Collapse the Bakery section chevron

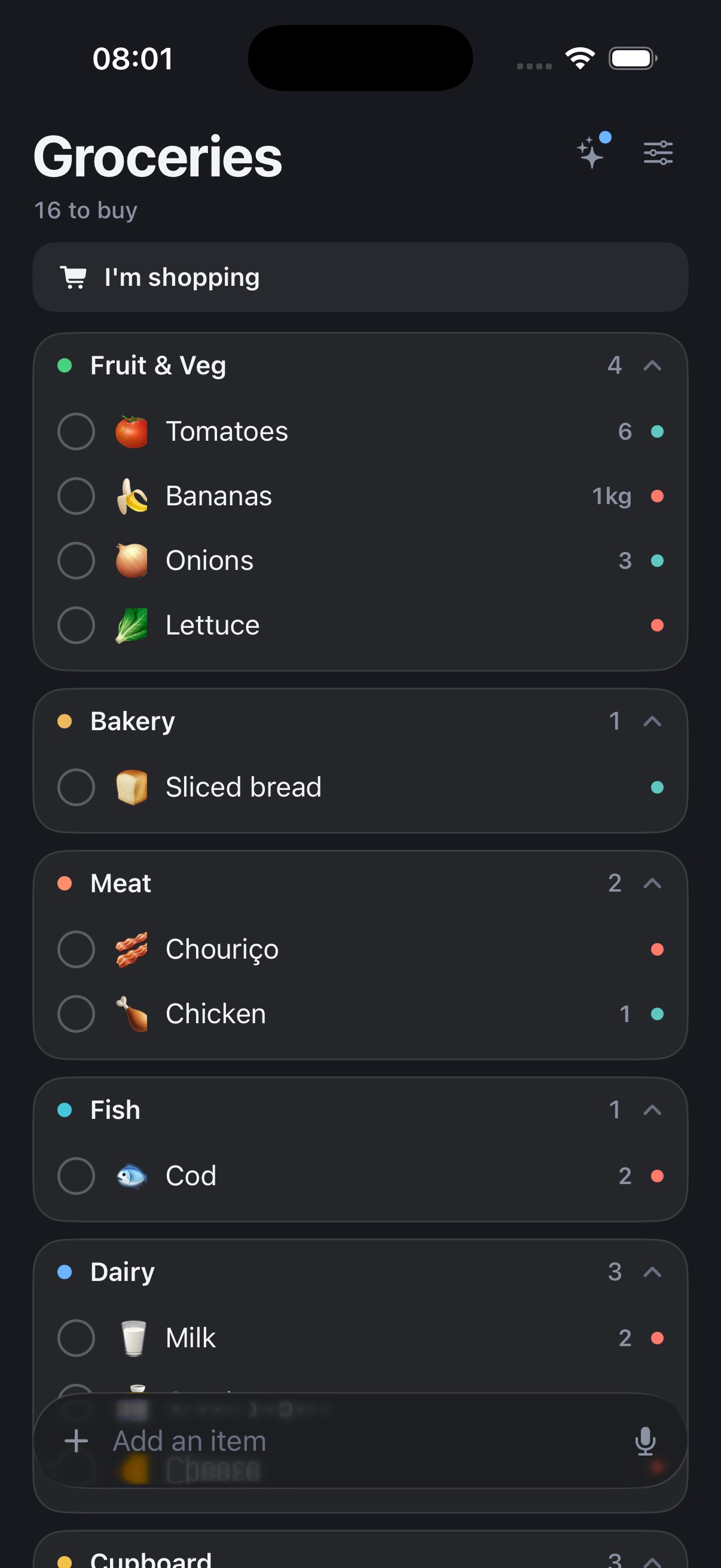tap(652, 721)
